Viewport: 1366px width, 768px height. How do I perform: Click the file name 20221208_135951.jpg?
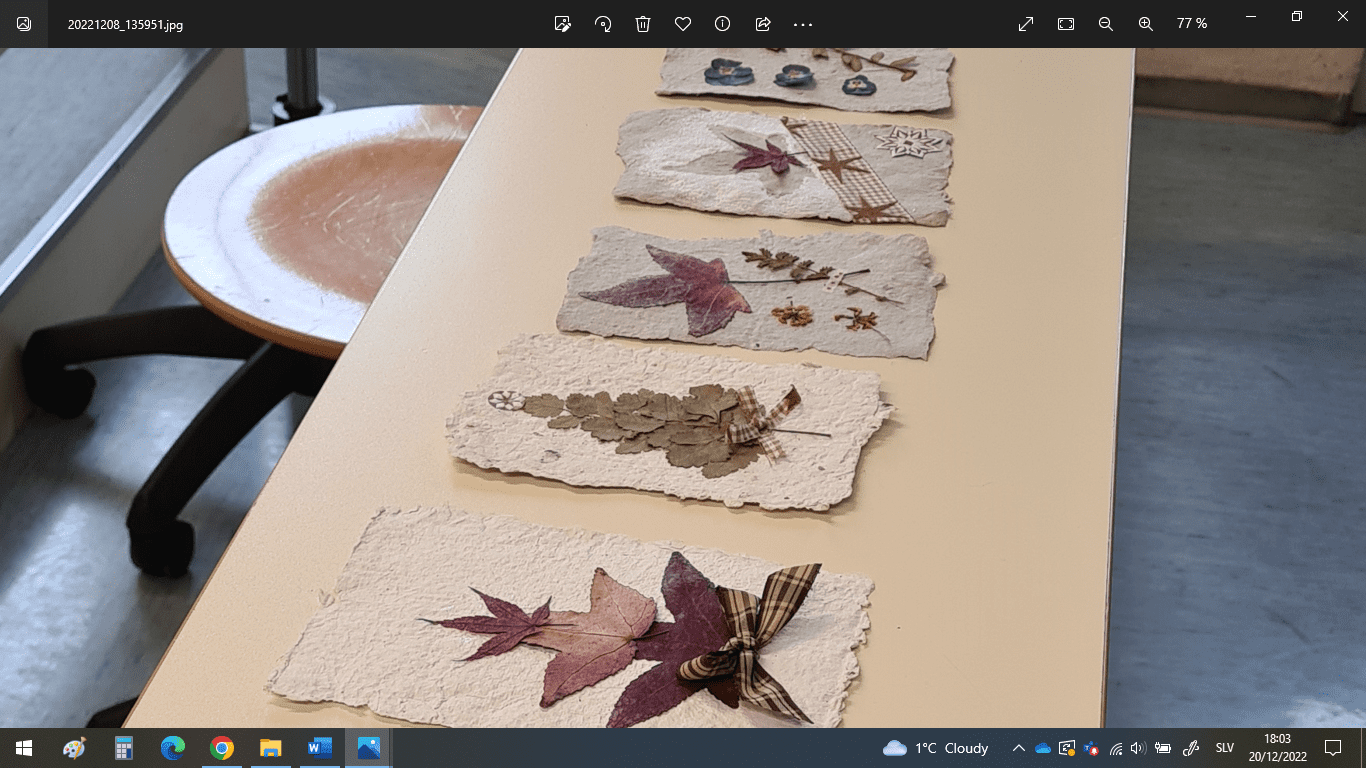click(125, 24)
